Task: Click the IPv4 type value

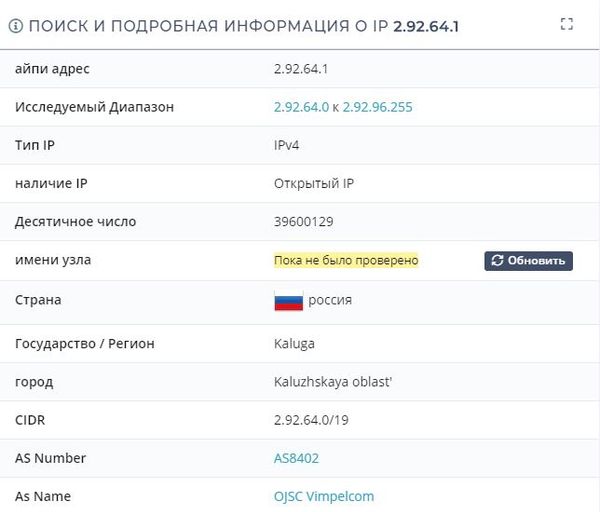Action: pos(286,145)
